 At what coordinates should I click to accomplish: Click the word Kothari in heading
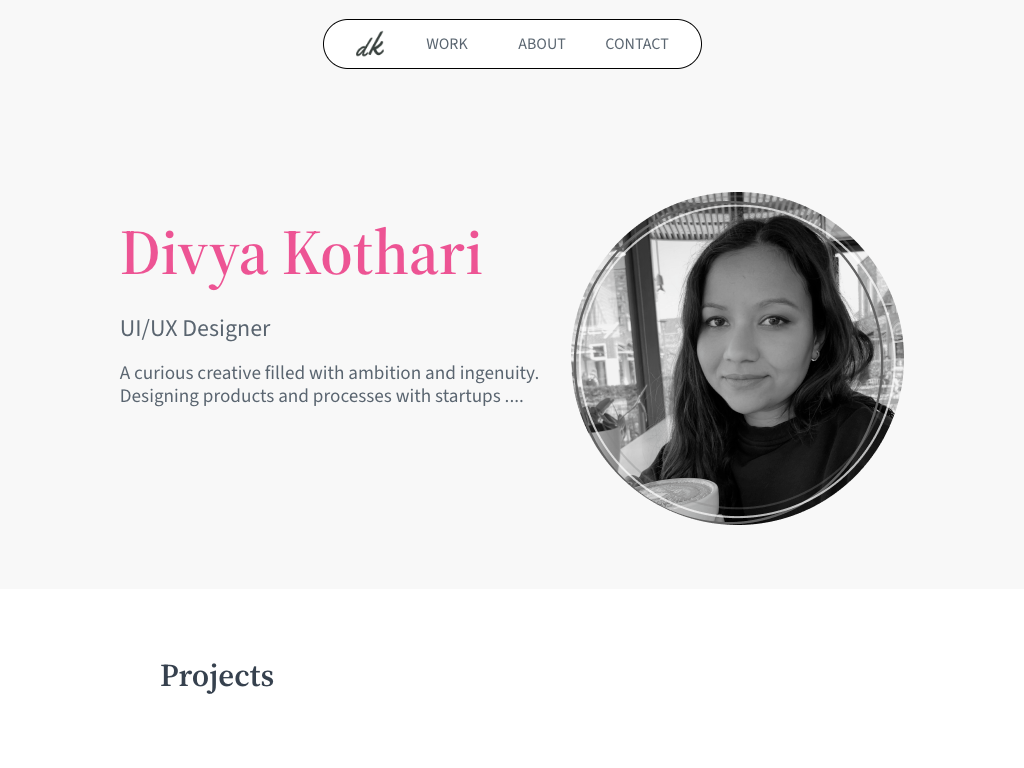pyautogui.click(x=383, y=253)
